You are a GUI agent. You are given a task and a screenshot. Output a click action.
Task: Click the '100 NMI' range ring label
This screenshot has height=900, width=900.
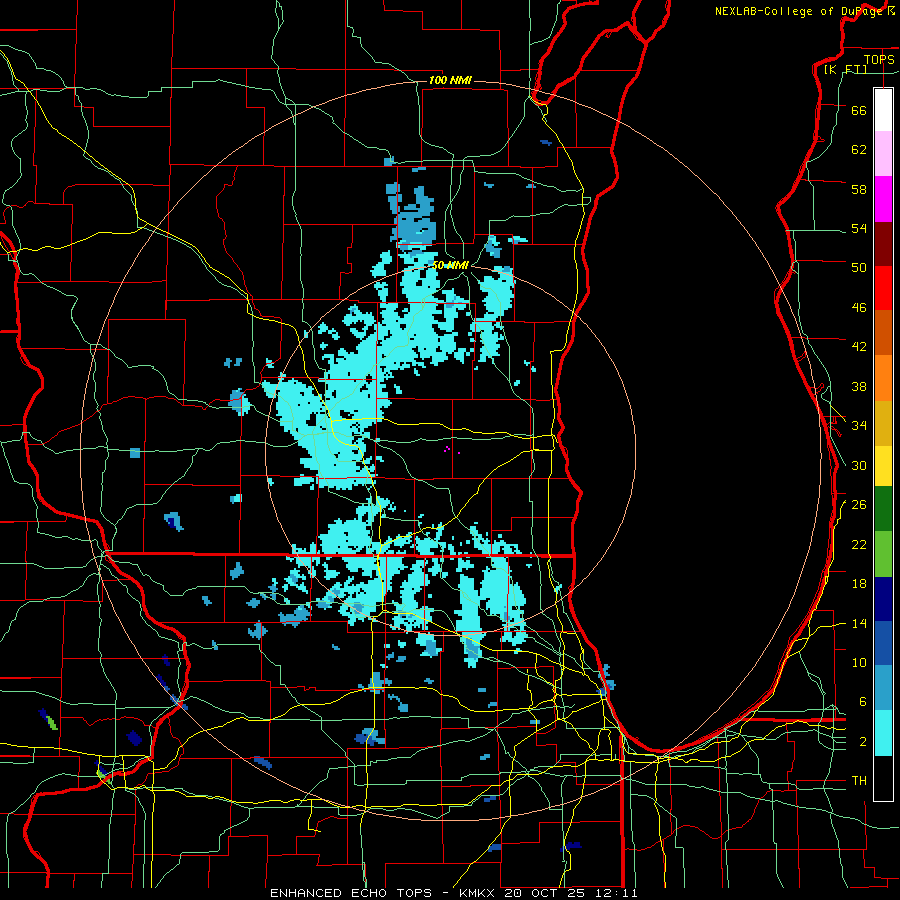450,80
